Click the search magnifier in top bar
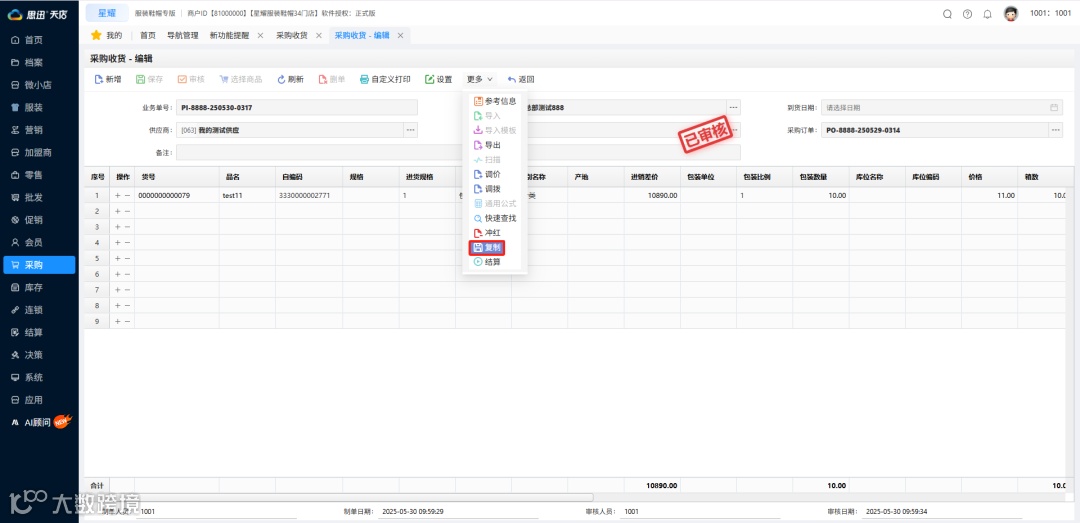 (947, 14)
